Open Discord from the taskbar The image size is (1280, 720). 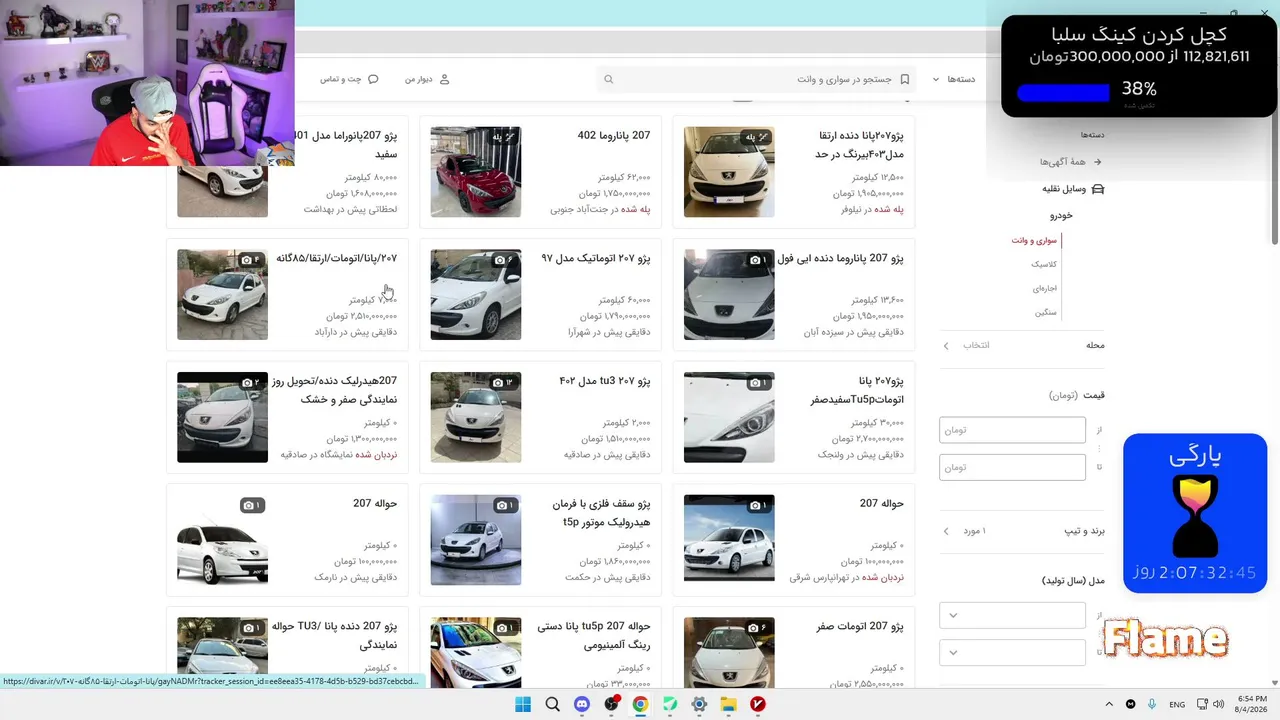point(582,704)
